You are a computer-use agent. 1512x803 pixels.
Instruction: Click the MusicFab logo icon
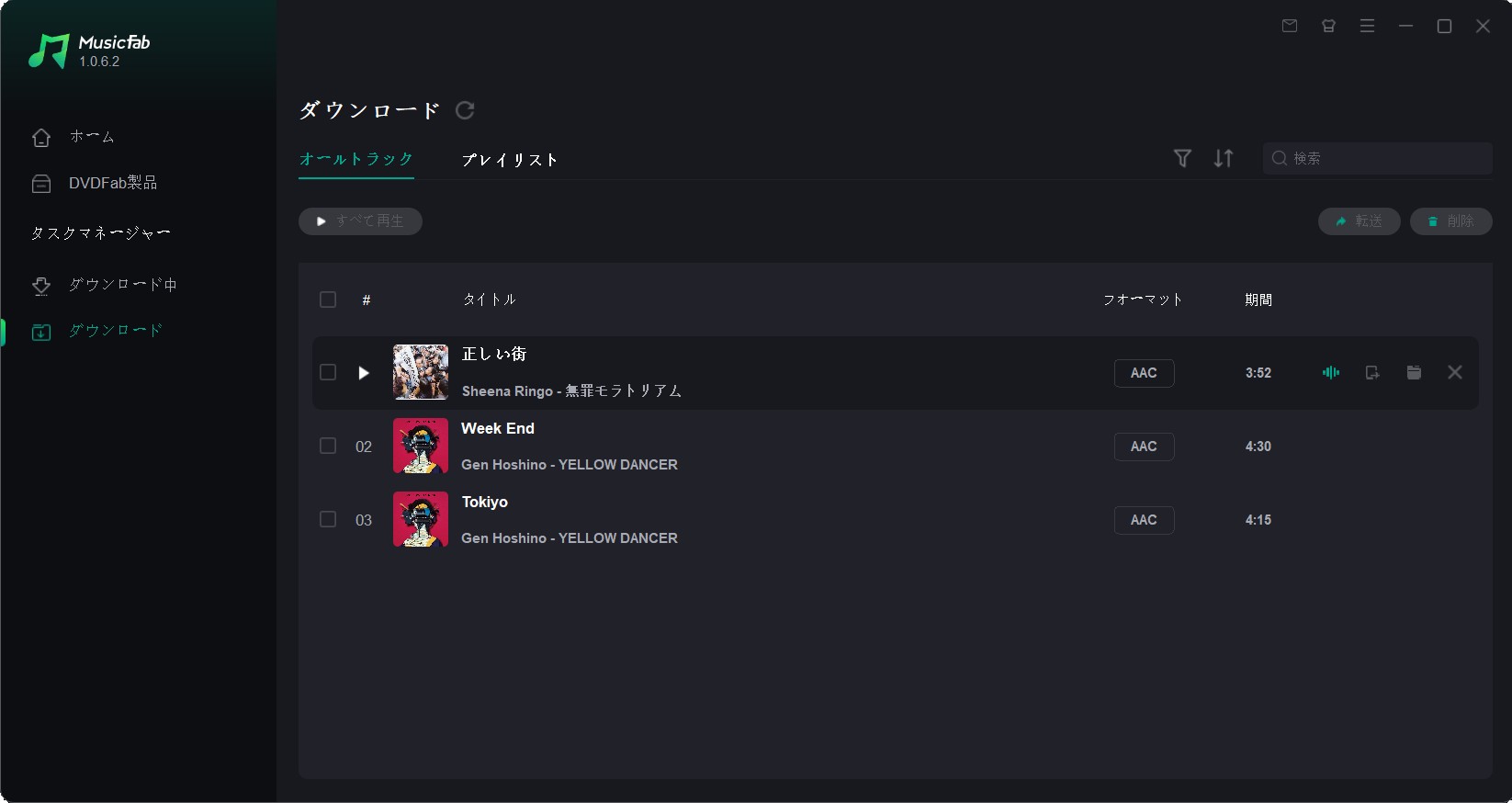coord(49,51)
